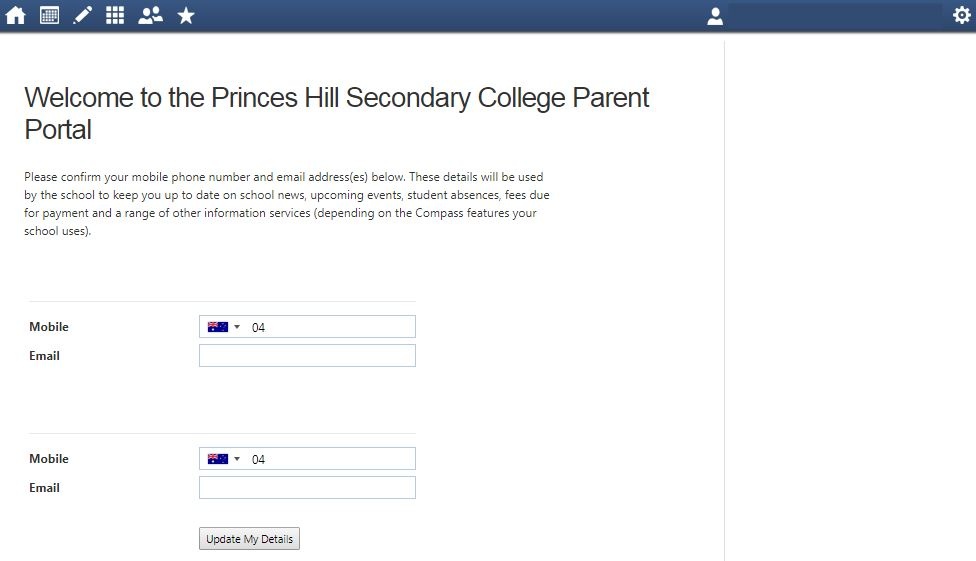The width and height of the screenshot is (976, 561).
Task: Expand the second mobile country flag dropdown
Action: coord(224,459)
